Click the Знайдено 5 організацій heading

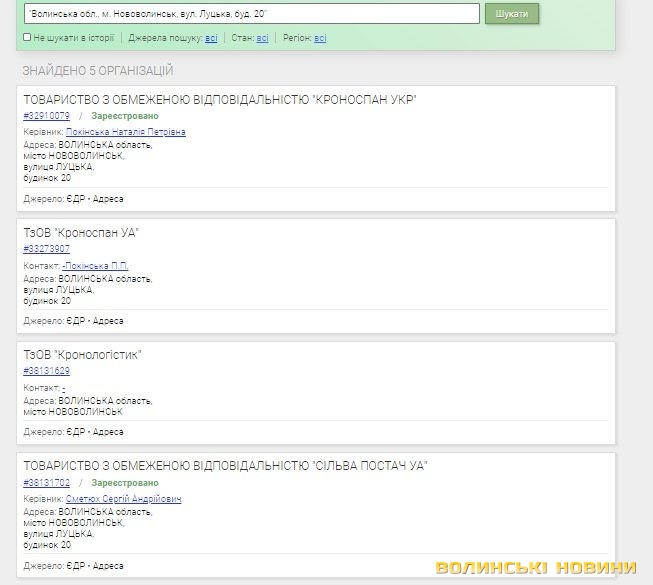tap(97, 70)
